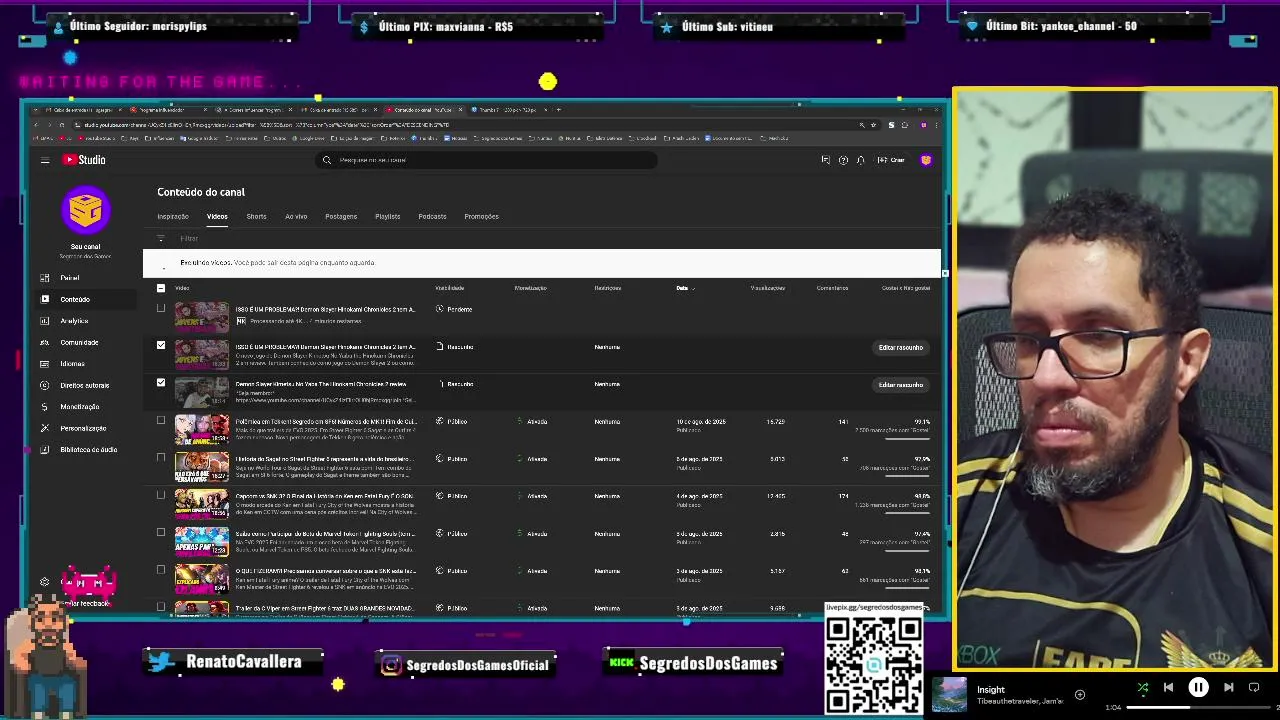Bookmark the page with the star icon

click(874, 125)
